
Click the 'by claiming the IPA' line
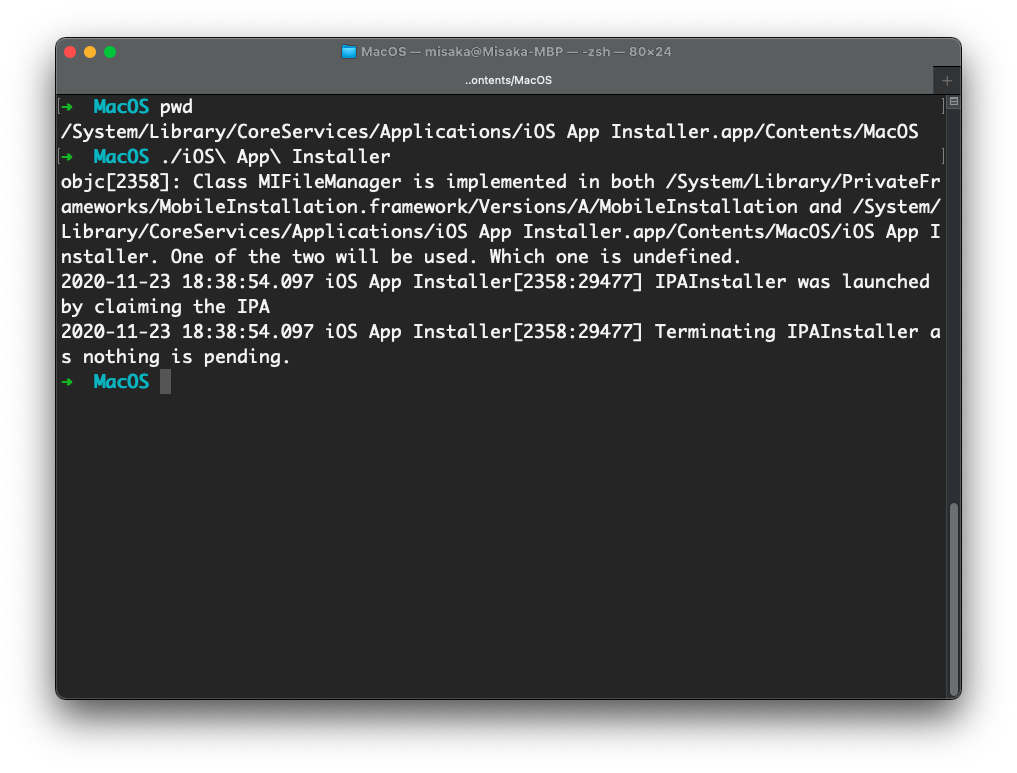click(x=165, y=307)
